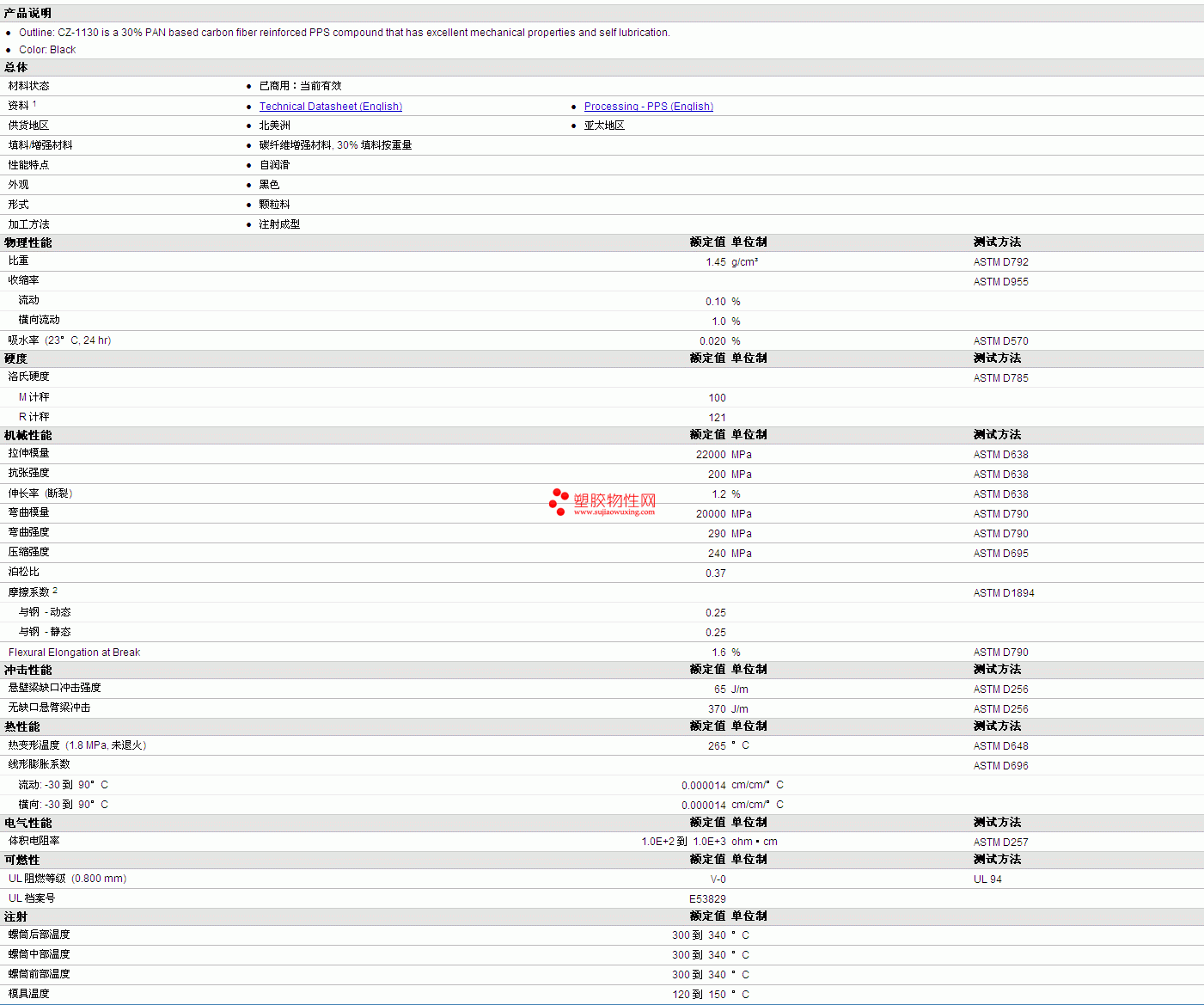Click the Color: Black description line

point(47,50)
